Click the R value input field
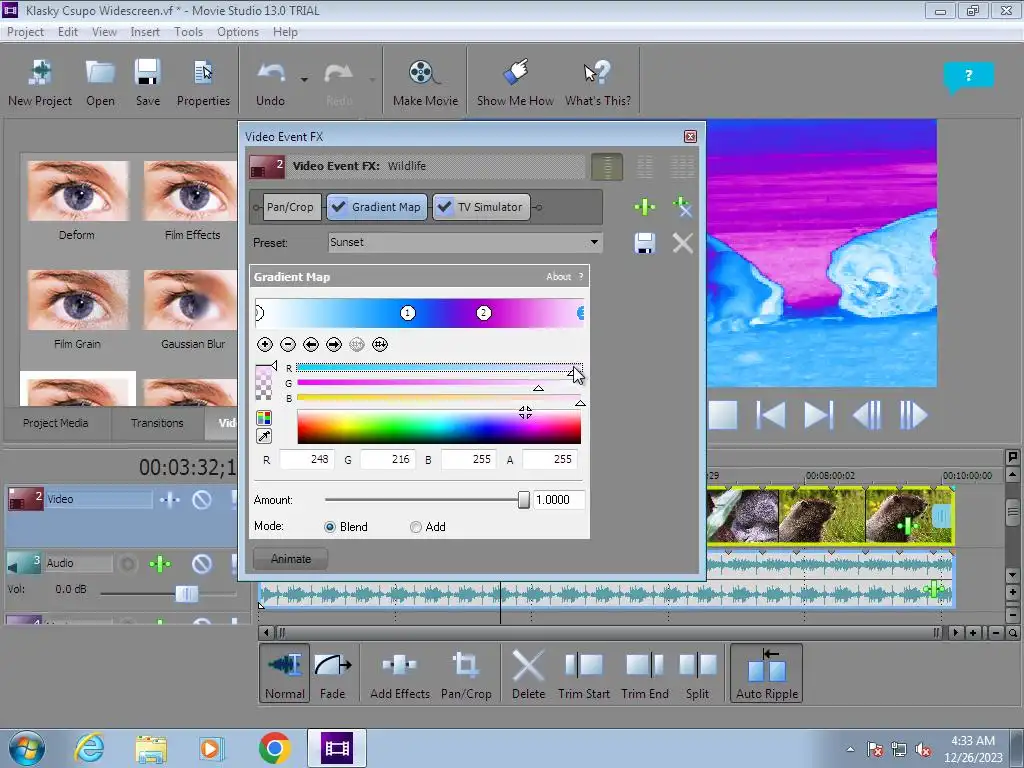The height and width of the screenshot is (768, 1024). tap(306, 460)
